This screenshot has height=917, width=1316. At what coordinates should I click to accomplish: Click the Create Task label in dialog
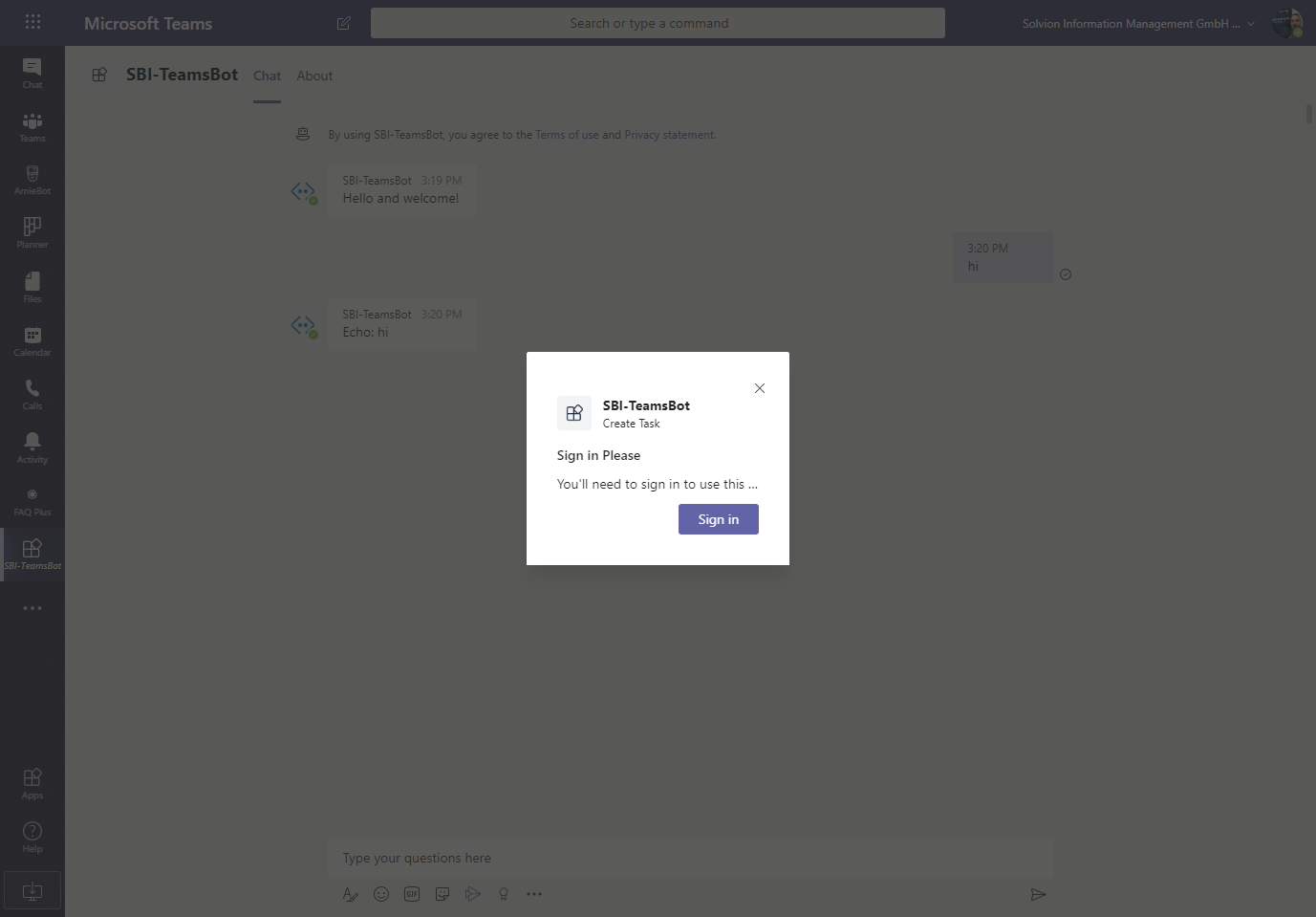click(631, 424)
